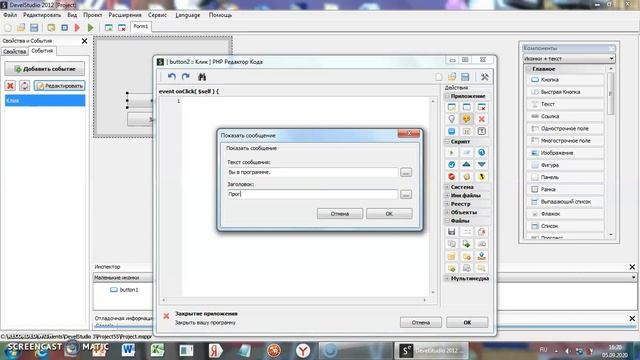Click redo arrow in PHP code editor
Image resolution: width=640 pixels, height=360 pixels.
click(186, 76)
